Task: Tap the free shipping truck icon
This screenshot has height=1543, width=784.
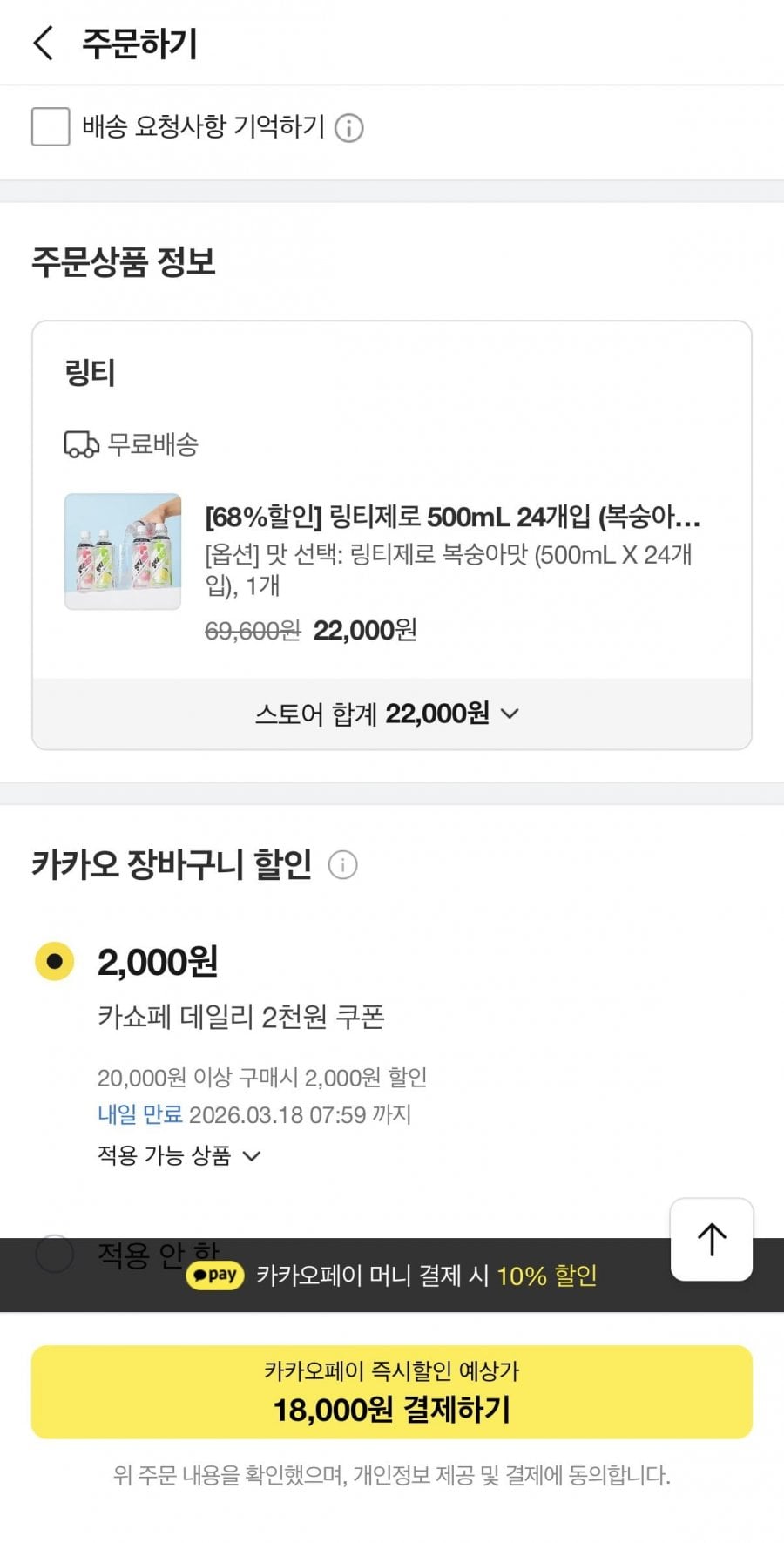Action: (x=82, y=444)
